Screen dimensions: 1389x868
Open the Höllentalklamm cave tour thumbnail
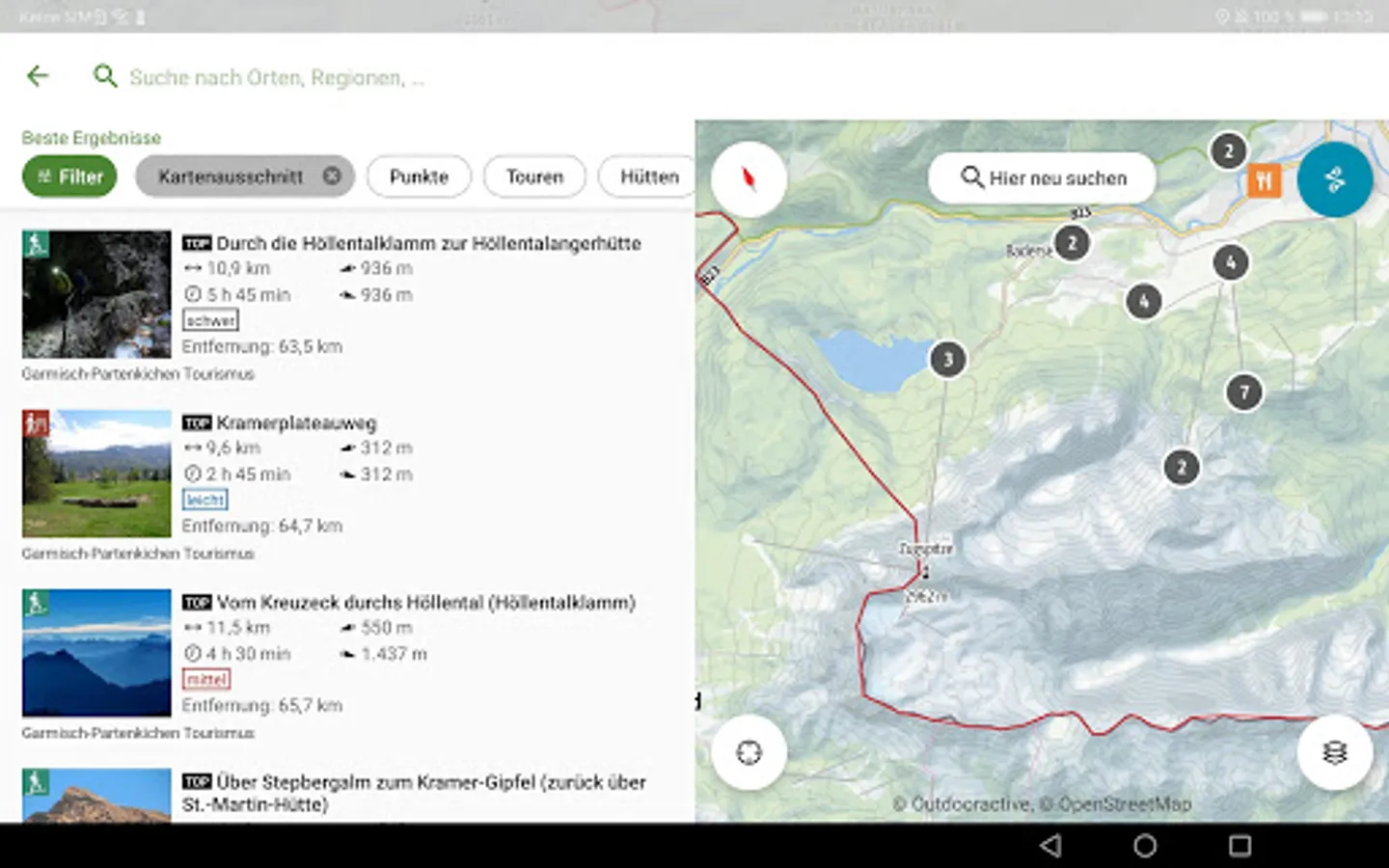click(x=96, y=295)
